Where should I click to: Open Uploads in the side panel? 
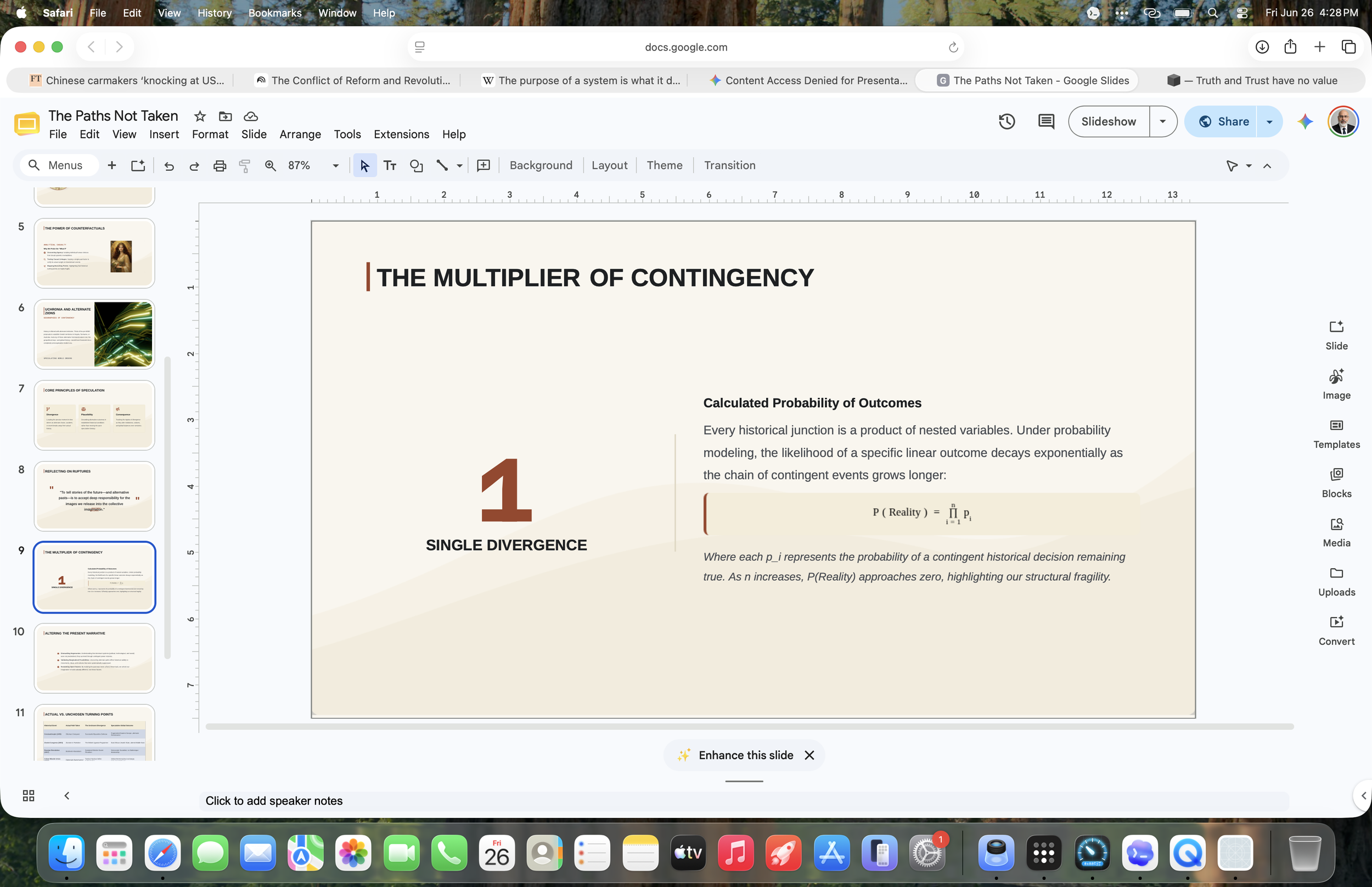pos(1336,582)
